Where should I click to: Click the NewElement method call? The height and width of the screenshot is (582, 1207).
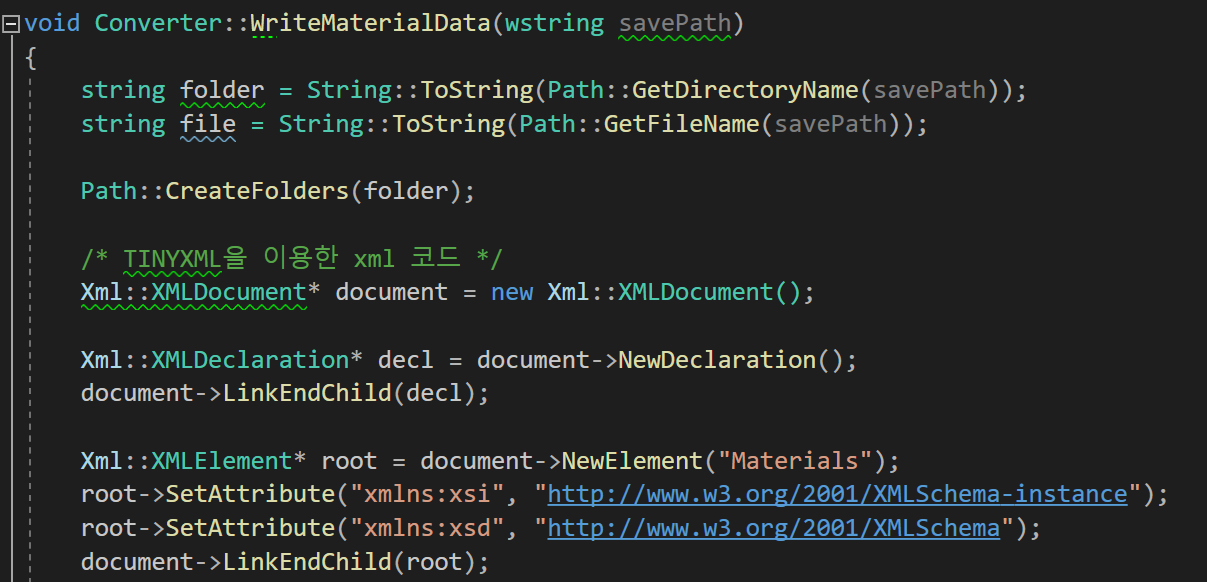632,461
